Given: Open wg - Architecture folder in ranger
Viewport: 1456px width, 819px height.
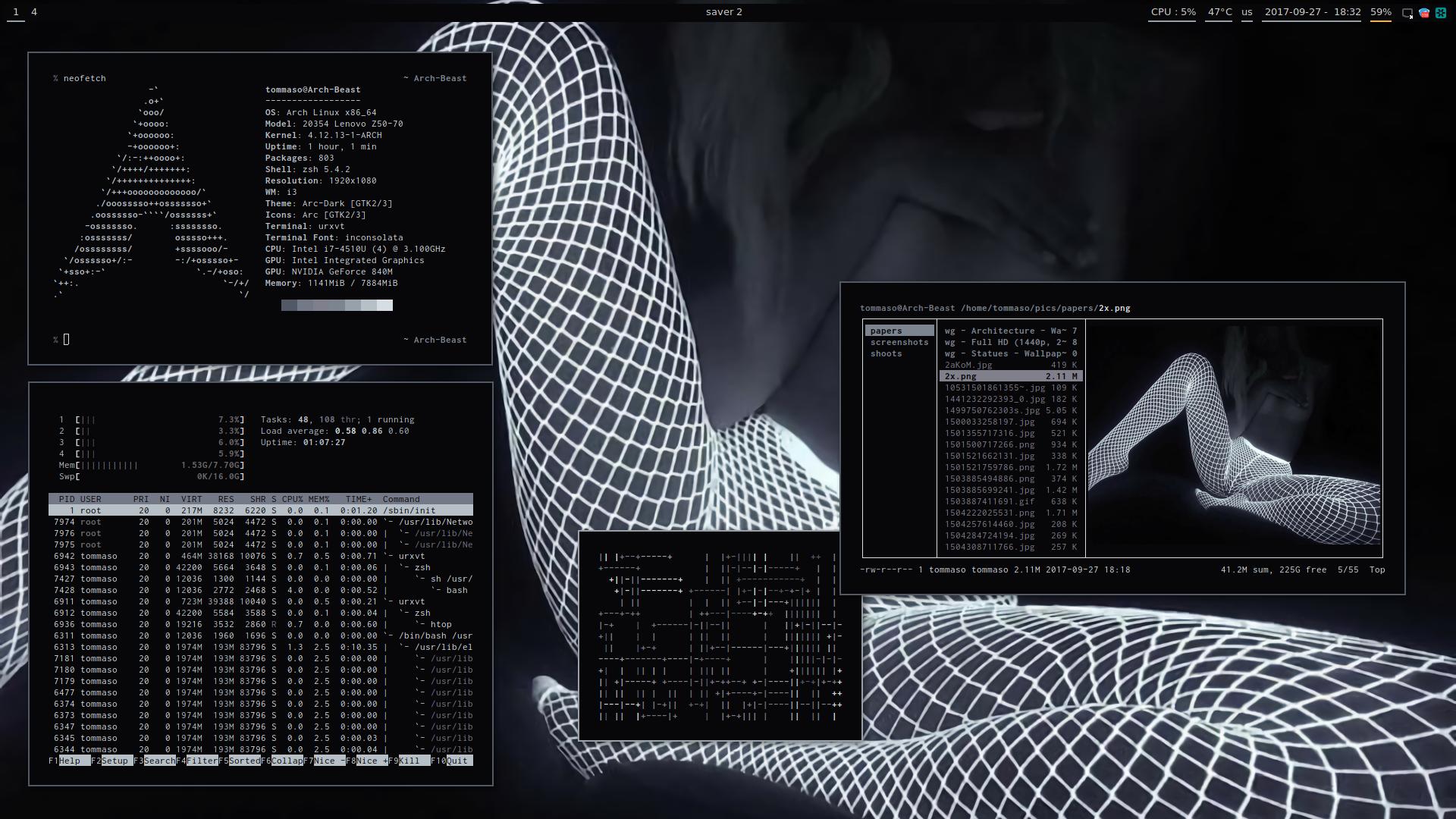Looking at the screenshot, I should pos(1011,331).
